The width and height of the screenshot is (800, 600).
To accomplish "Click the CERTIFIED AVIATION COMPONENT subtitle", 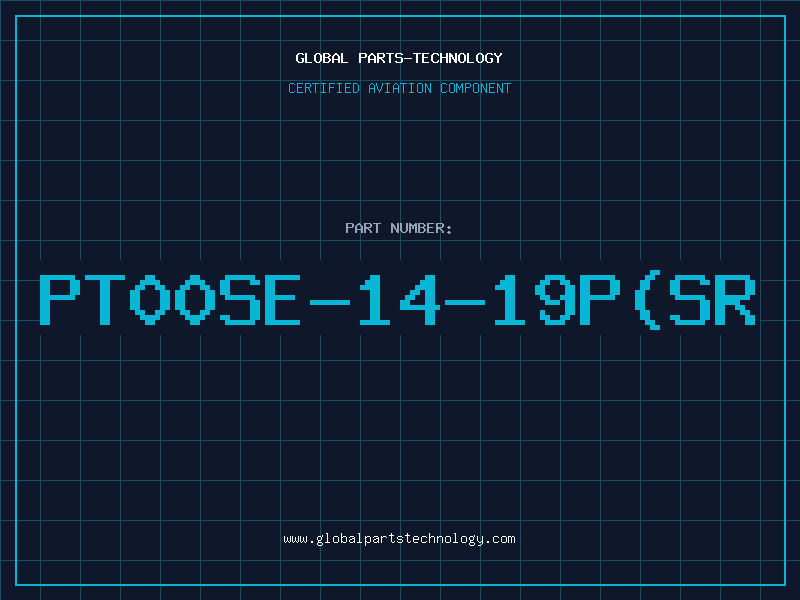I will (x=399, y=88).
